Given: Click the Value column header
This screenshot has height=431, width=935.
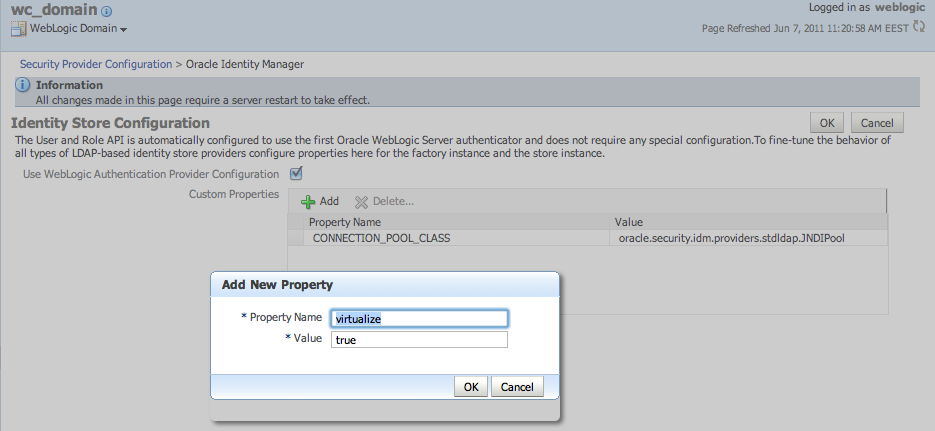Looking at the screenshot, I should coord(629,222).
